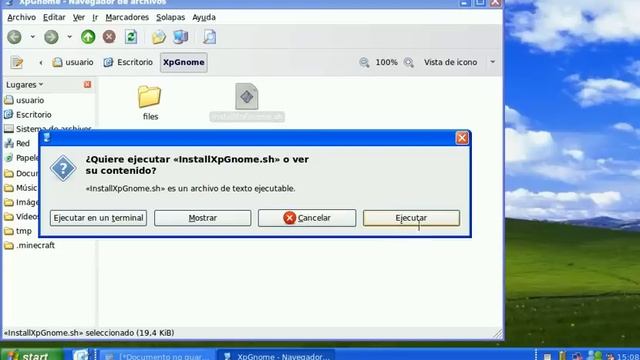Image resolution: width=640 pixels, height=360 pixels.
Task: Toggle the text location entry icon
Action: tap(17, 62)
